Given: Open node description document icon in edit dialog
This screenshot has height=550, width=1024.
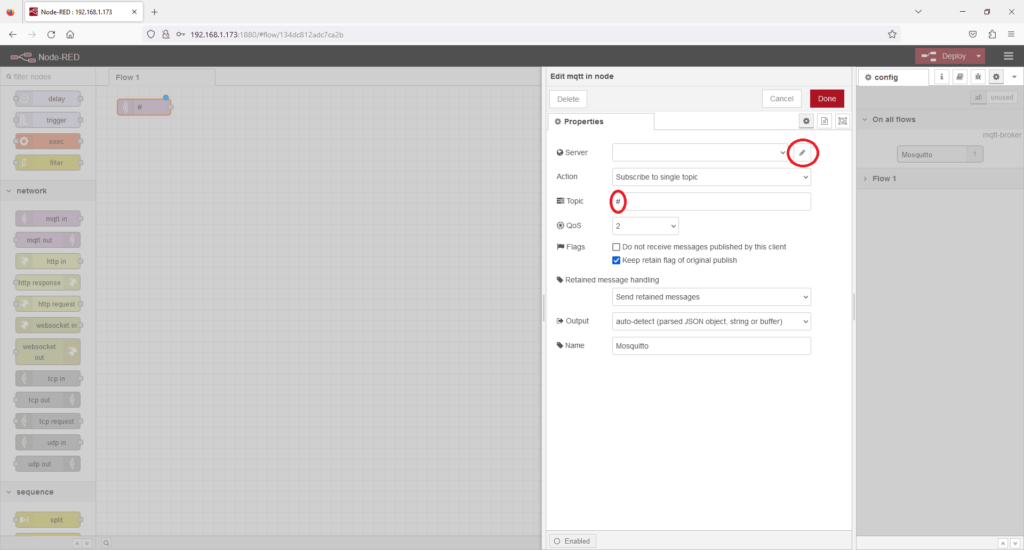Looking at the screenshot, I should 824,121.
